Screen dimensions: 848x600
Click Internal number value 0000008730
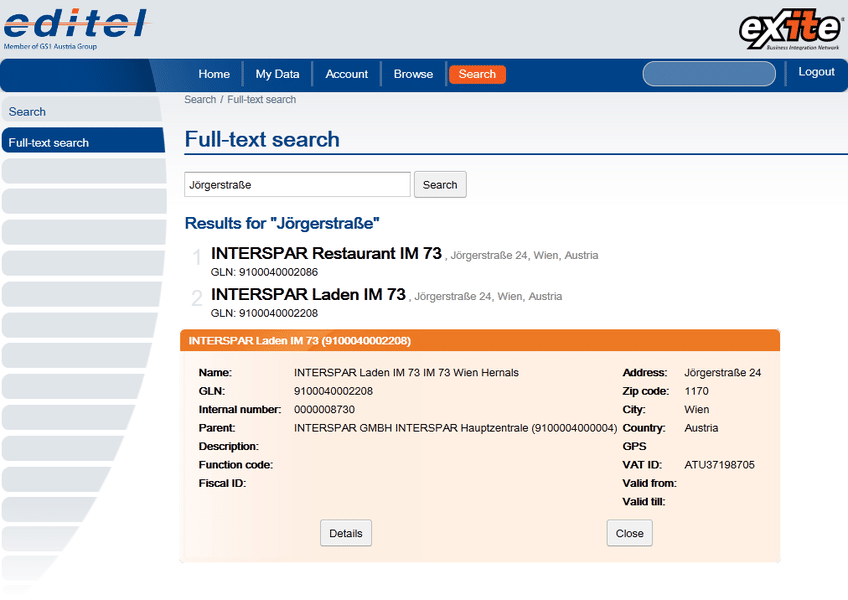pos(324,410)
